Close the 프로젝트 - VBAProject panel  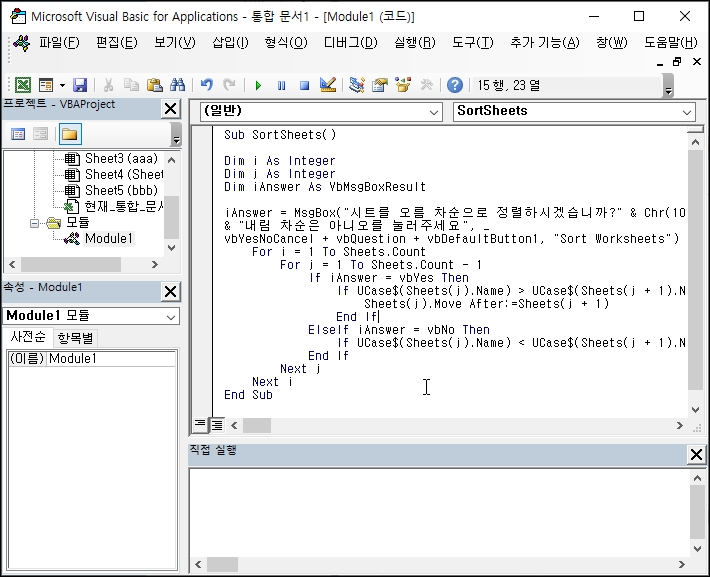click(171, 109)
